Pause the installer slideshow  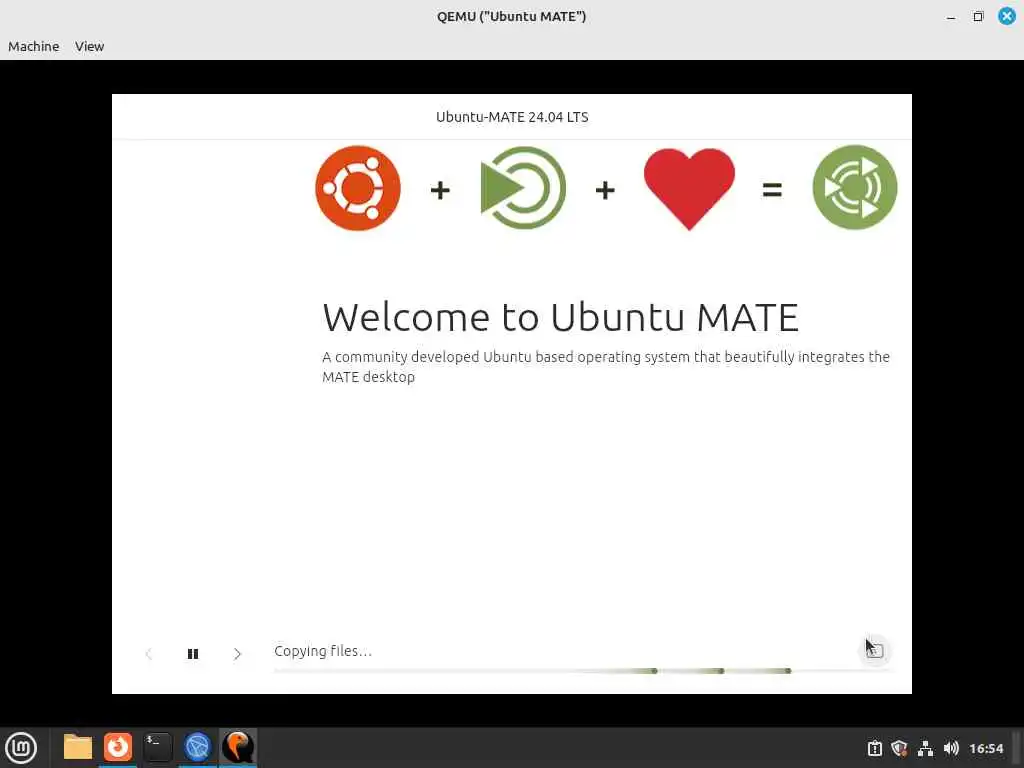tap(193, 654)
